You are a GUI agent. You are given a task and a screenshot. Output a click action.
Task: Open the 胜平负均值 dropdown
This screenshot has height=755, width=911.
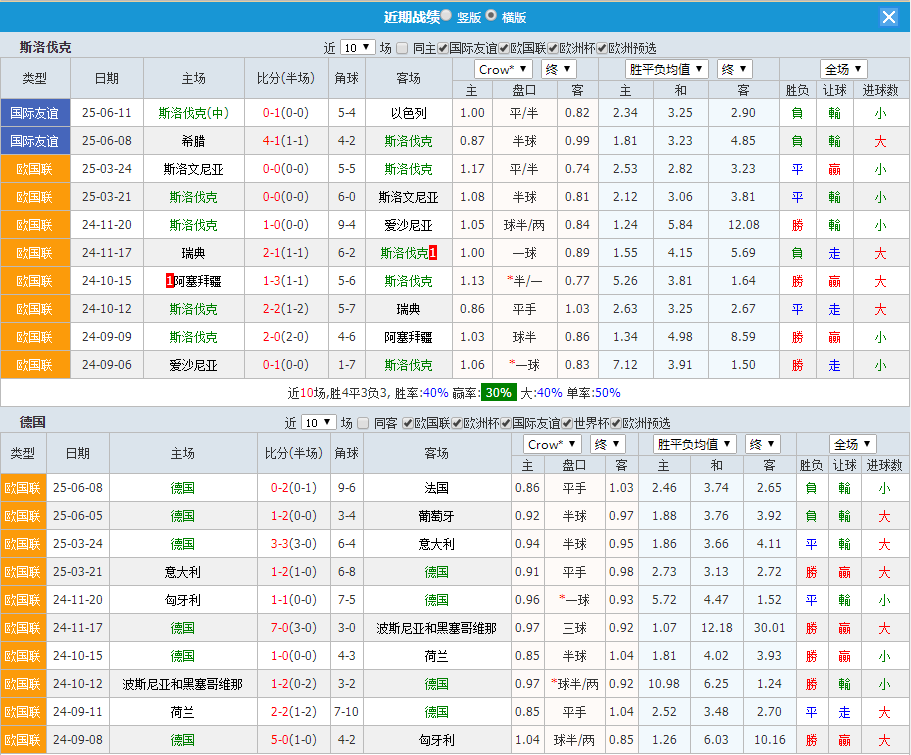[665, 68]
